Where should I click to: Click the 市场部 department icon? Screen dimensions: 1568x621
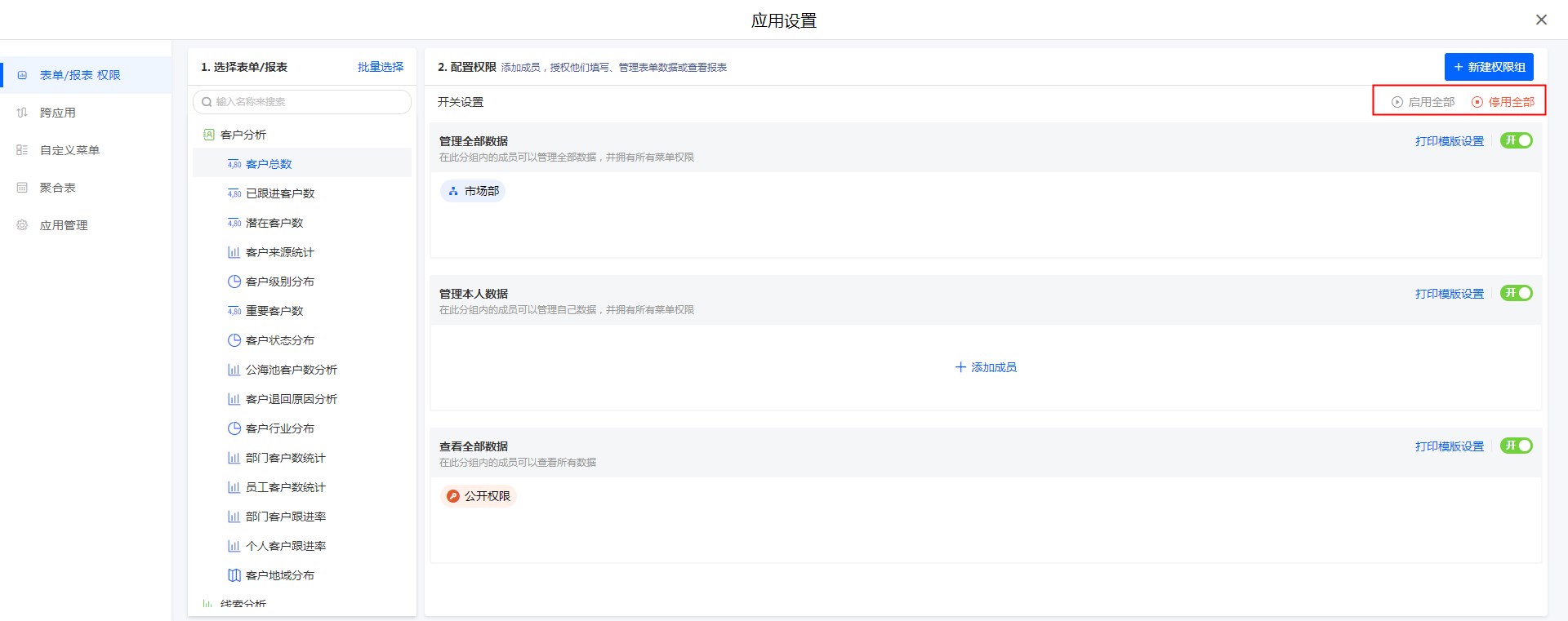[453, 191]
